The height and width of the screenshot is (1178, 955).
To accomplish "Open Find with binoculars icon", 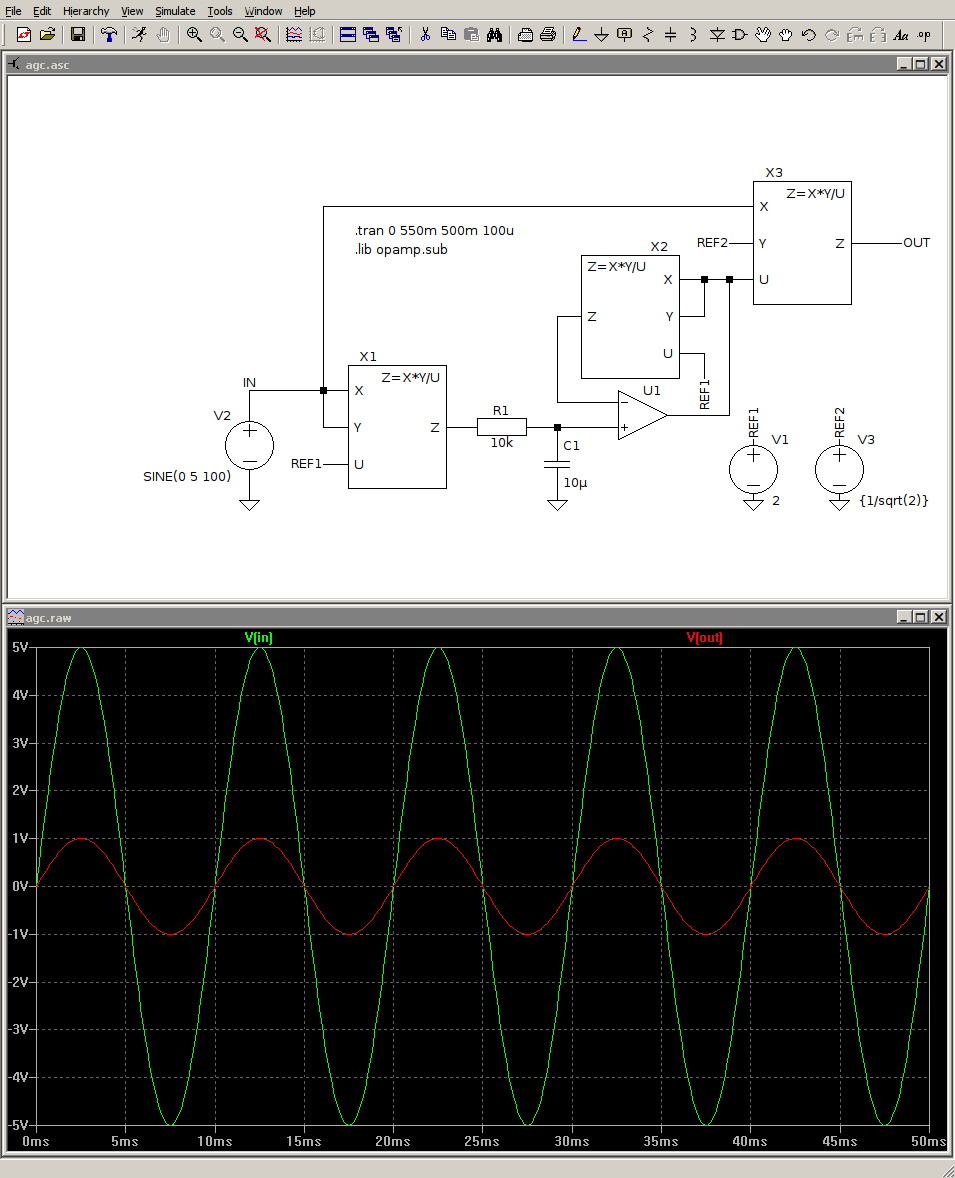I will [494, 35].
